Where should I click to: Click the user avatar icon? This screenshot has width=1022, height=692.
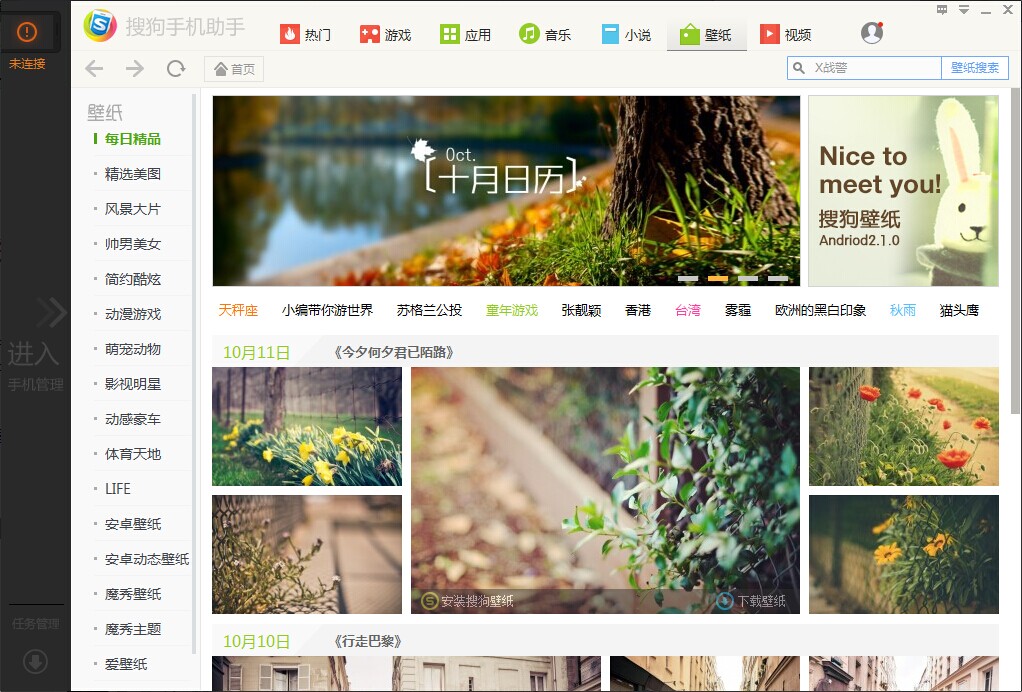tap(870, 31)
